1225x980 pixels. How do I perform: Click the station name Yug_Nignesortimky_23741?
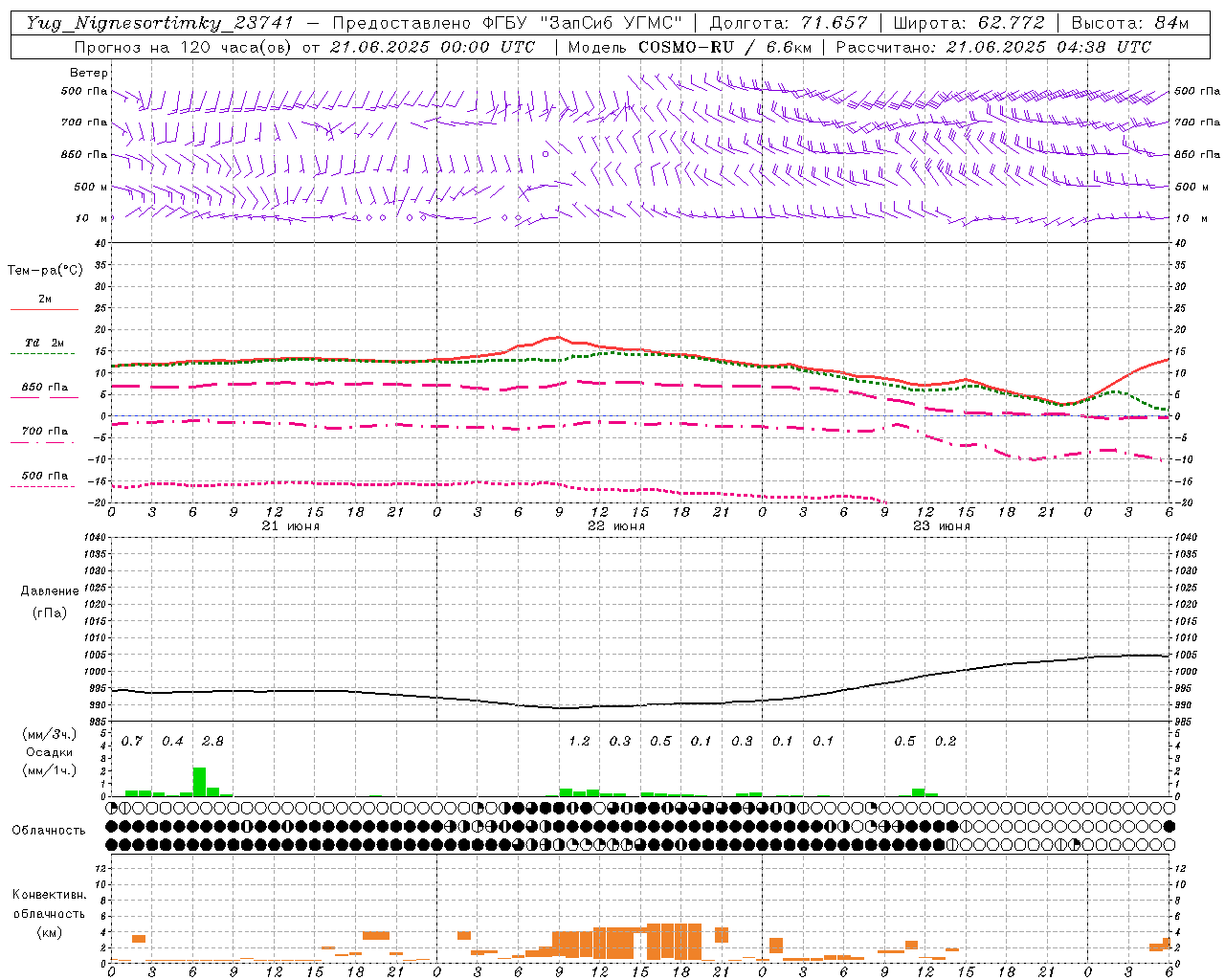click(160, 23)
